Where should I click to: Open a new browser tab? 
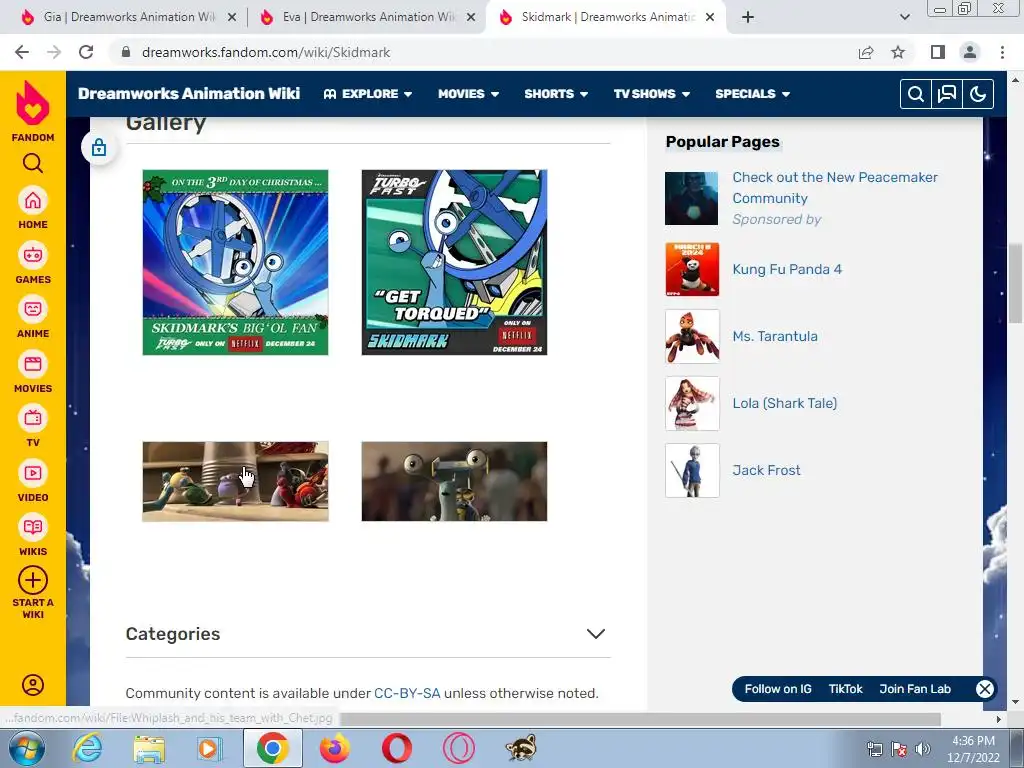[x=748, y=17]
